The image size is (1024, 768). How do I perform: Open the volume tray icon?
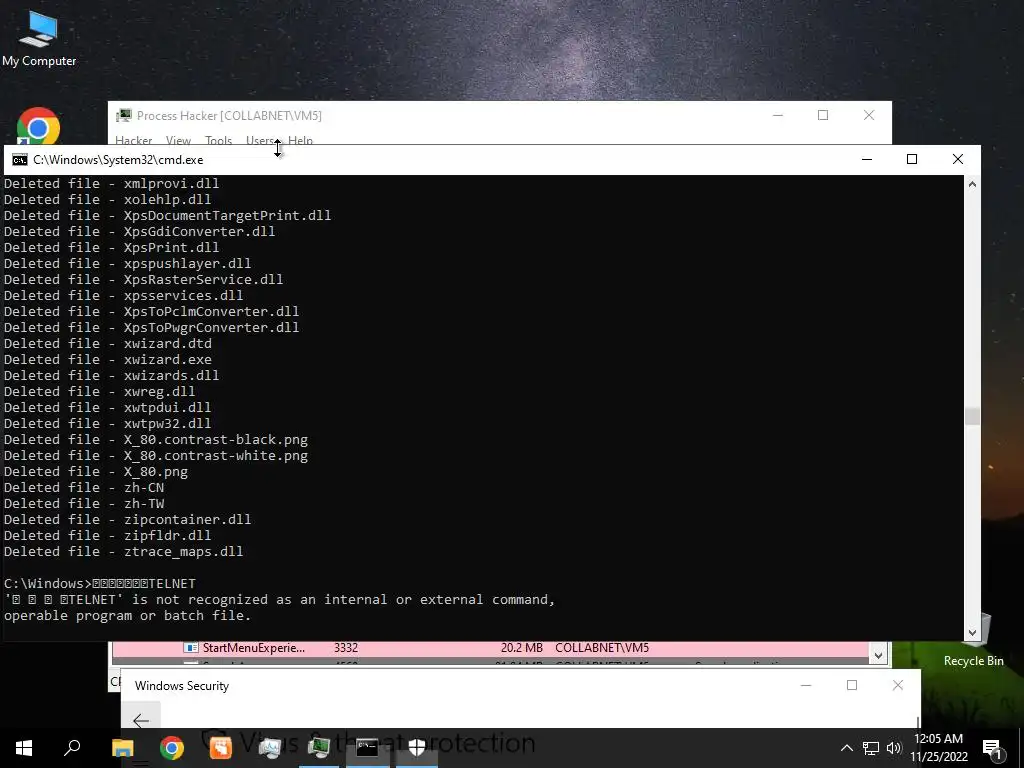click(x=894, y=748)
